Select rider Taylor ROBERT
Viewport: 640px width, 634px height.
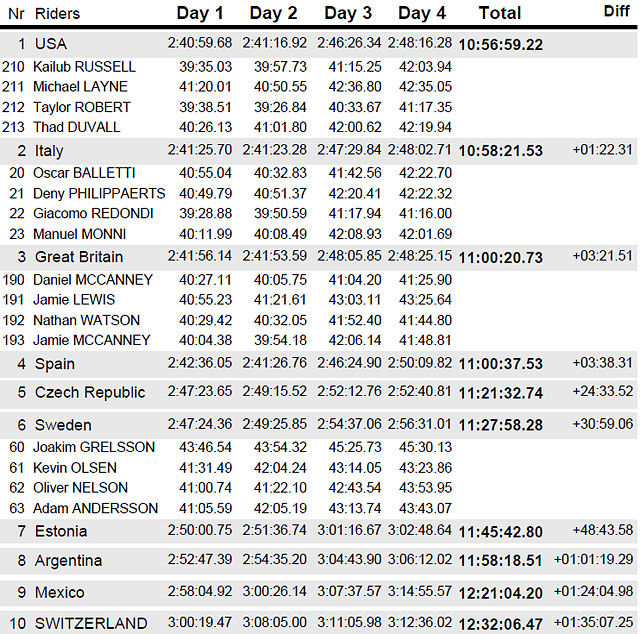pos(82,107)
